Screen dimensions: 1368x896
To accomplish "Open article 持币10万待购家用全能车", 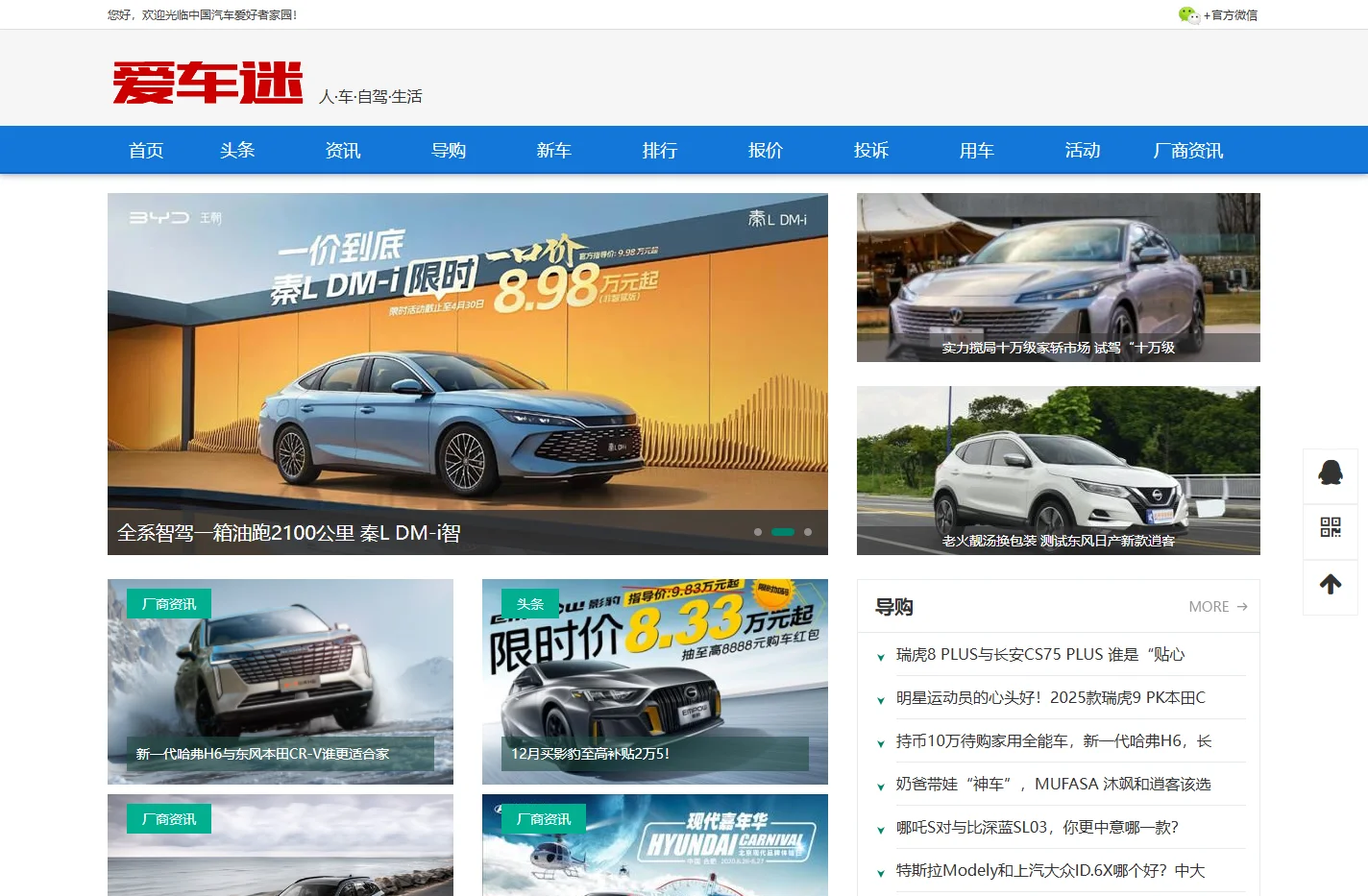I will coord(1055,741).
